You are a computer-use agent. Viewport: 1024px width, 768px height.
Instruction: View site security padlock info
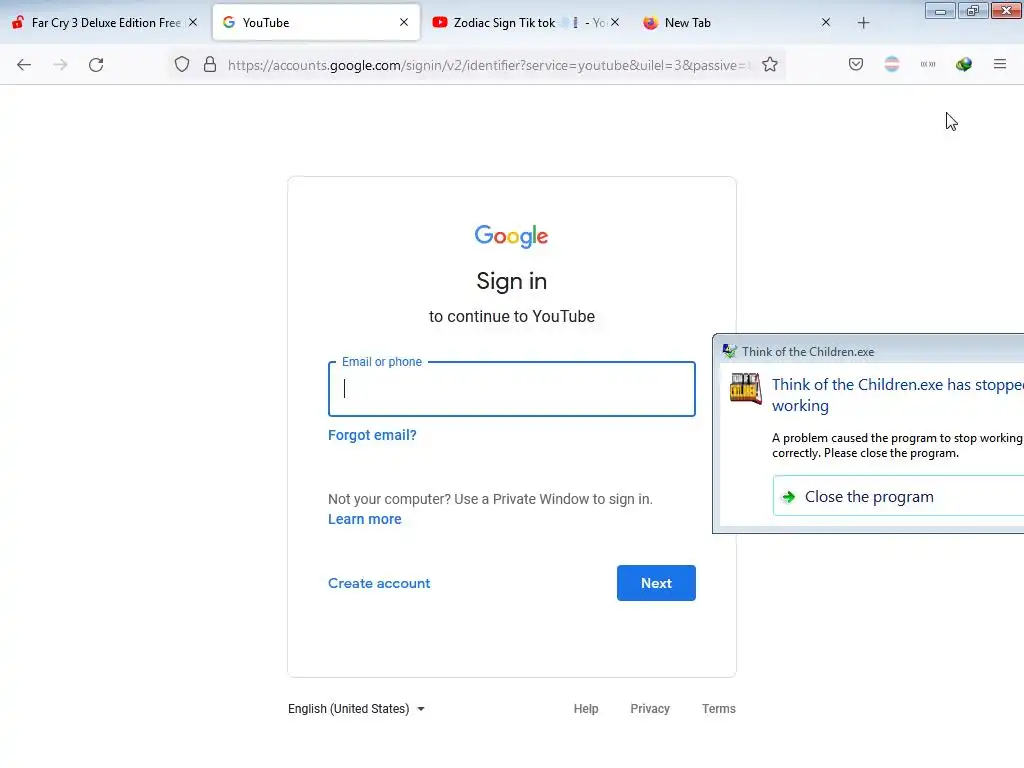pyautogui.click(x=210, y=64)
